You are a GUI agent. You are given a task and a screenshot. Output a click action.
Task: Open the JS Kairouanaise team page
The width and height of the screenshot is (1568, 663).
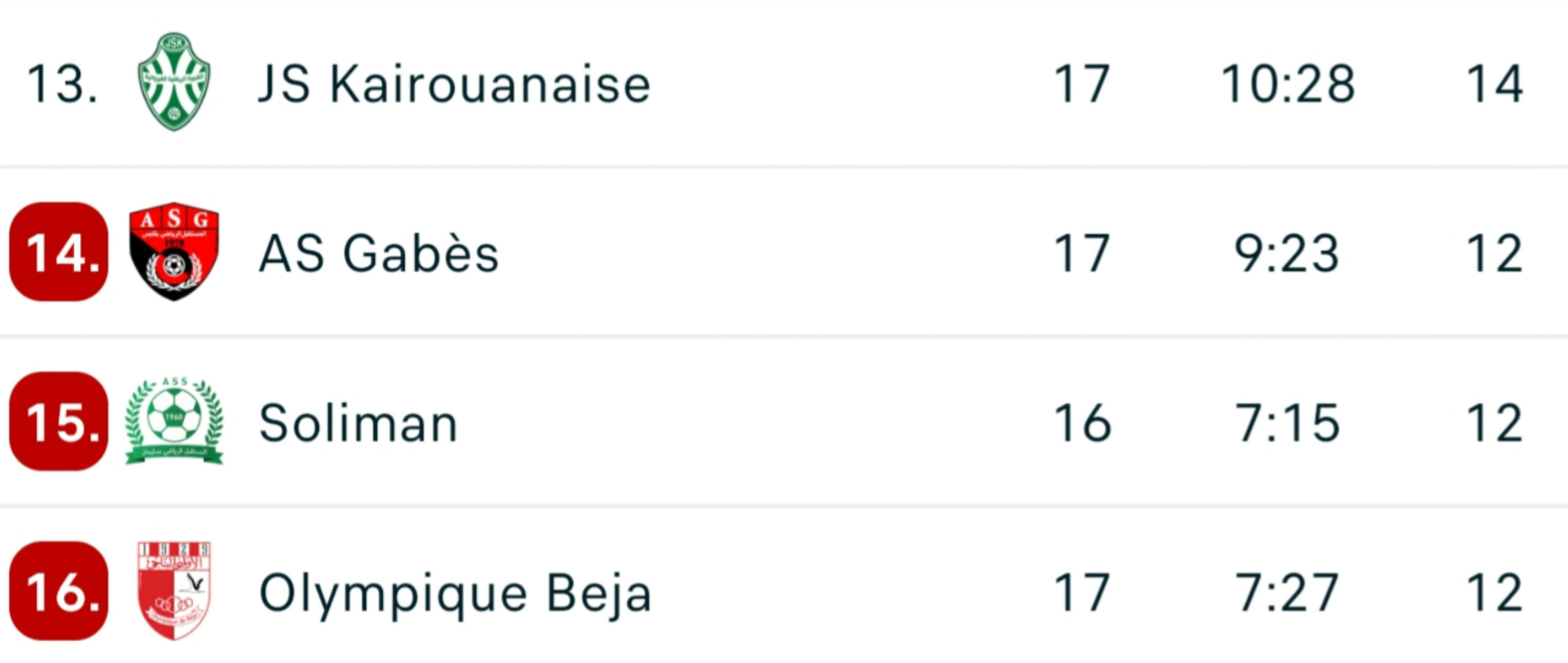pos(454,84)
